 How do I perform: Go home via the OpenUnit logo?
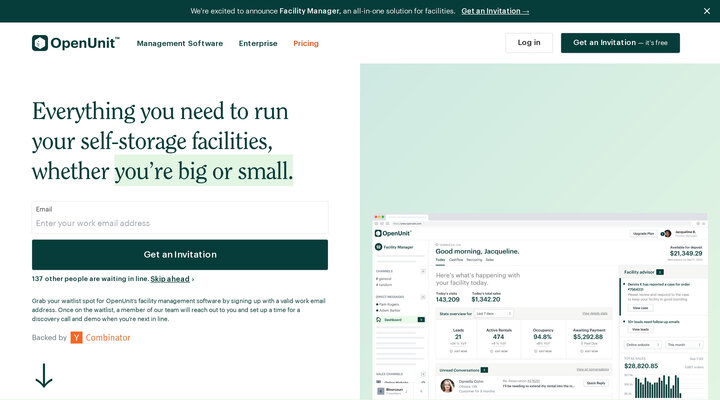(76, 43)
